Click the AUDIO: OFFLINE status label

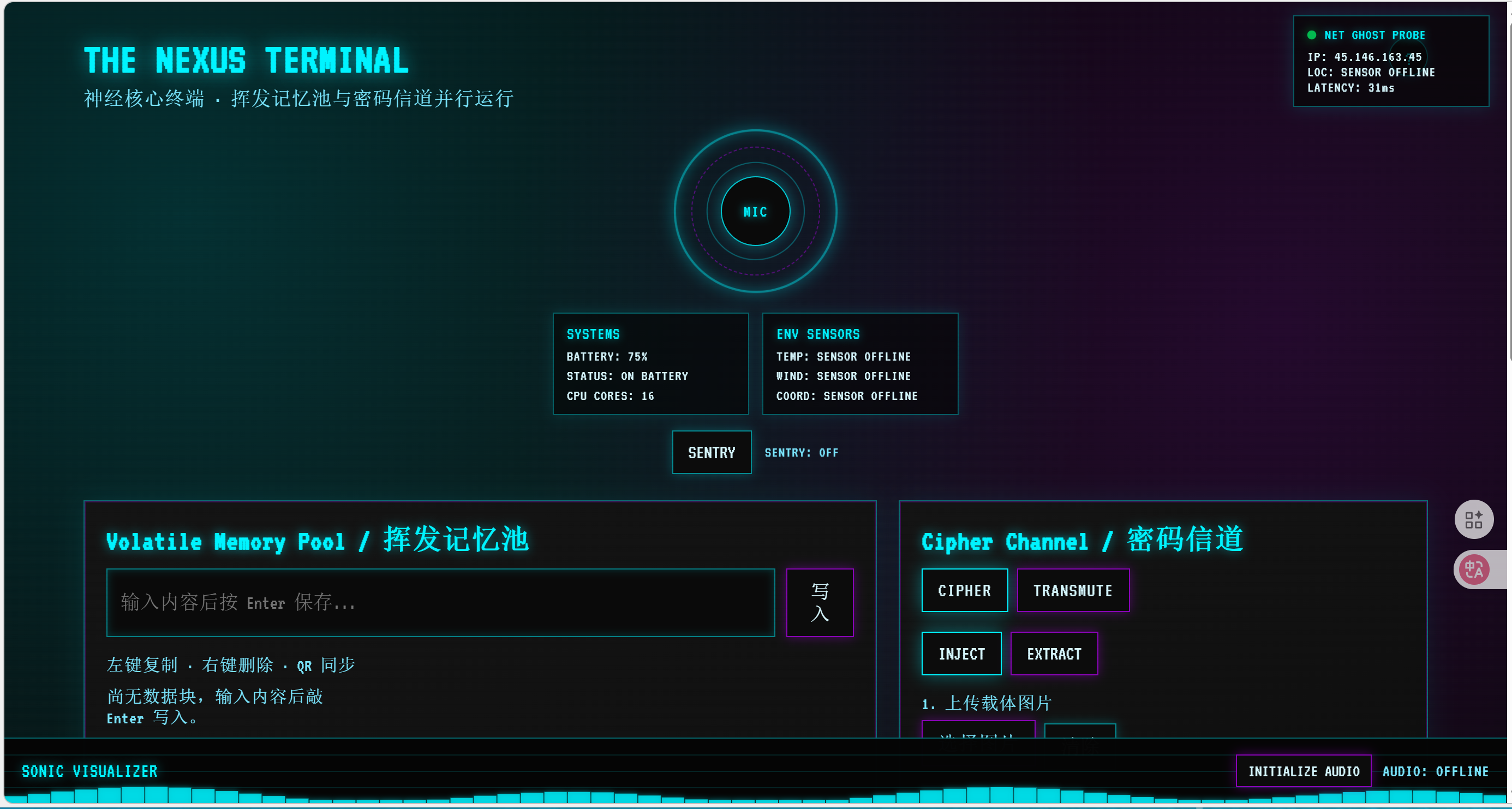(1435, 771)
